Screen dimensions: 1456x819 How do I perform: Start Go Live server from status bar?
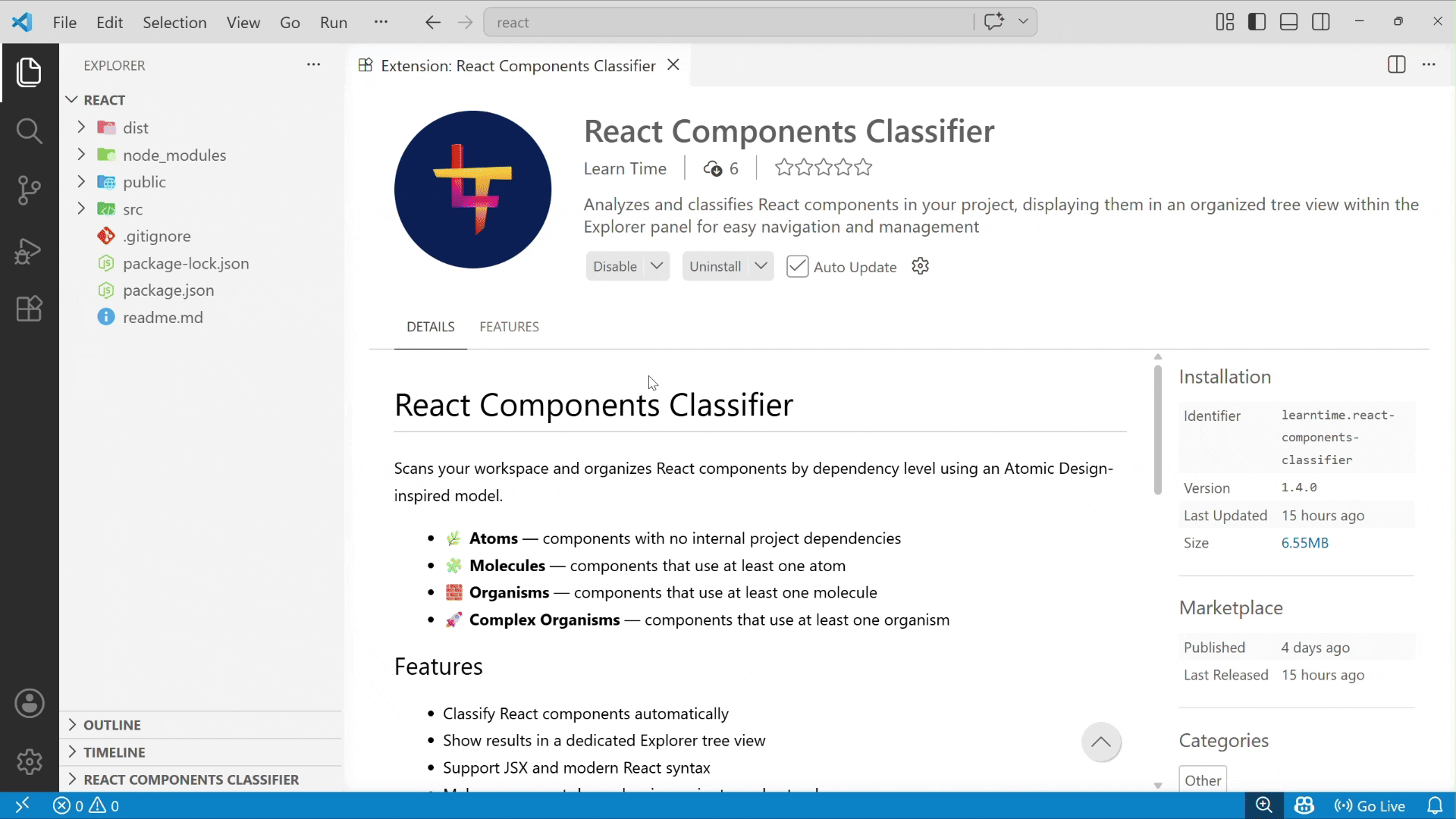[x=1370, y=806]
